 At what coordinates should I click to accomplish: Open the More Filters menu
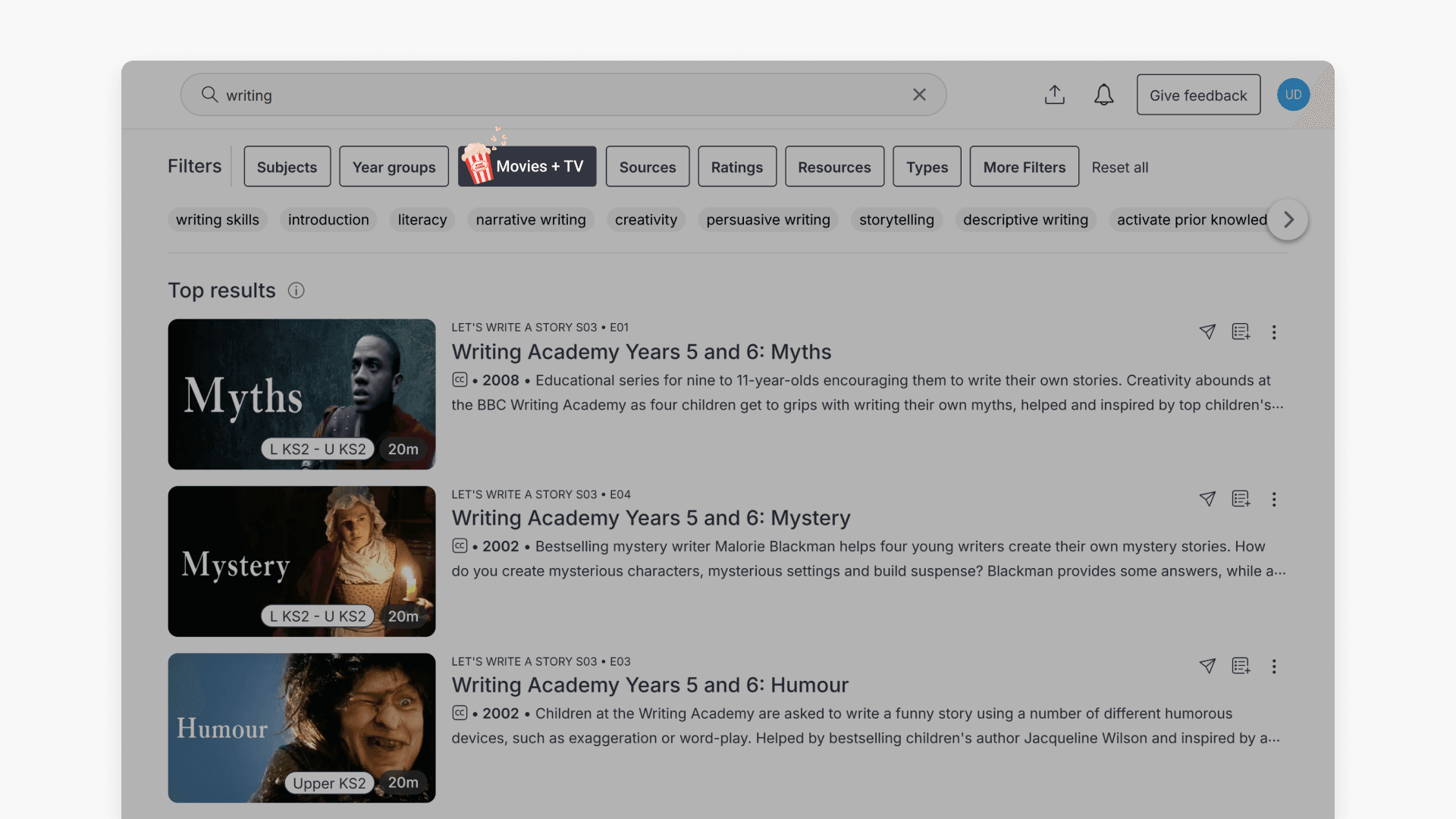[x=1024, y=166]
